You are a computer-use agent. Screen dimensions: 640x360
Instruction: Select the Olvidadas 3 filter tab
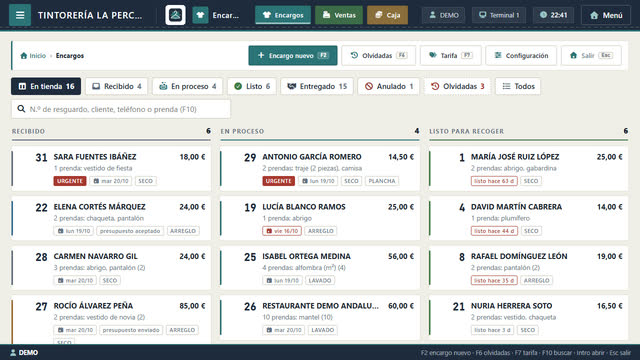click(458, 86)
